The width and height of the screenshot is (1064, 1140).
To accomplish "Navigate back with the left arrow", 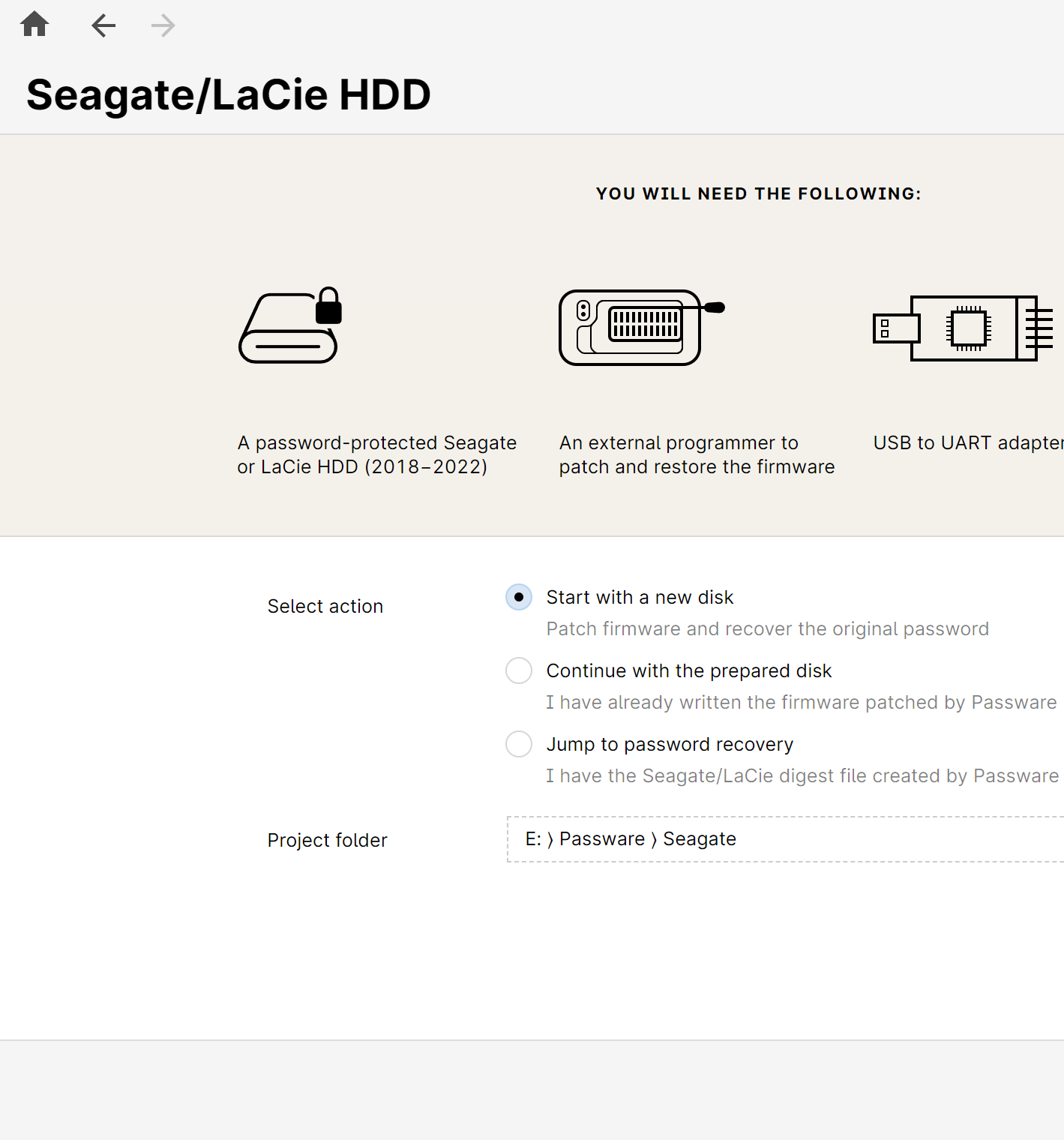I will click(x=103, y=25).
